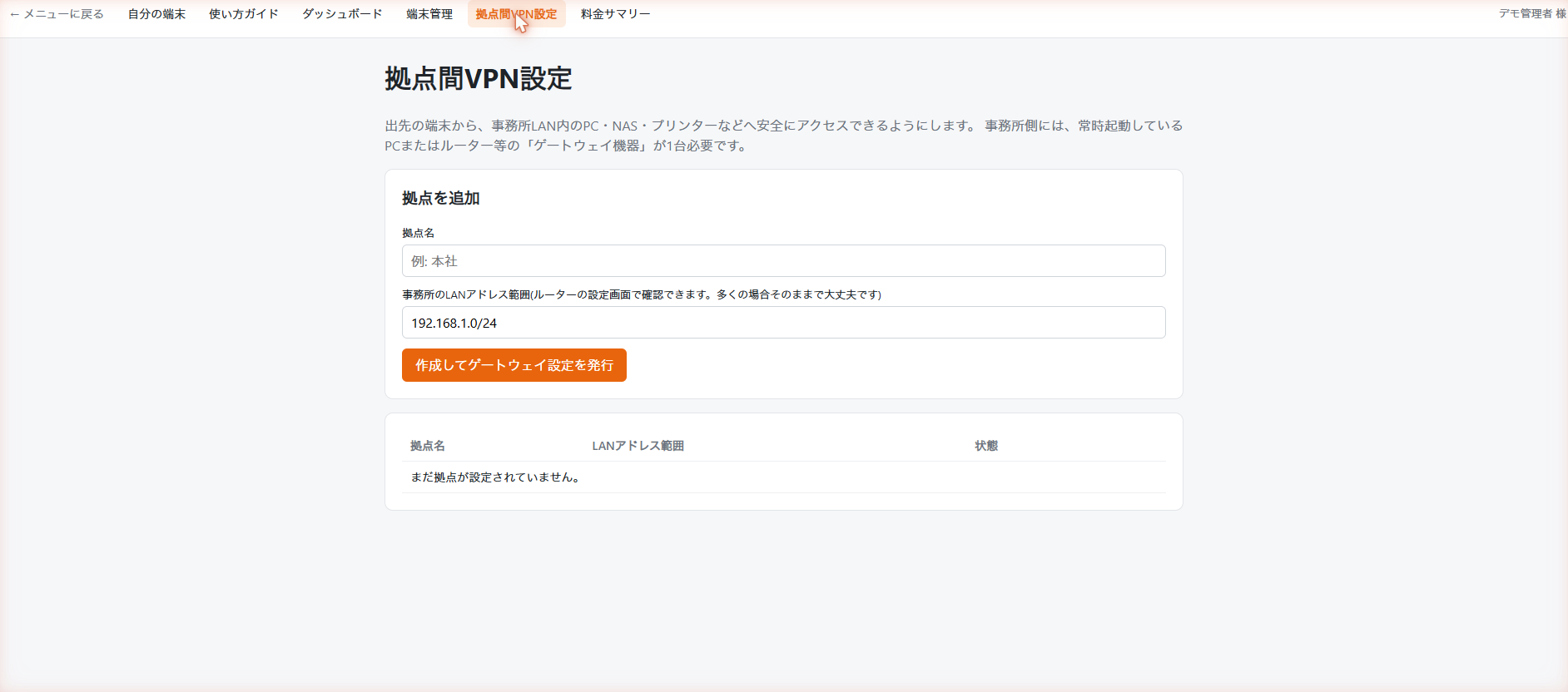Click 作成してゲートウェイ設定を発行 button
The image size is (1568, 692).
coord(514,365)
